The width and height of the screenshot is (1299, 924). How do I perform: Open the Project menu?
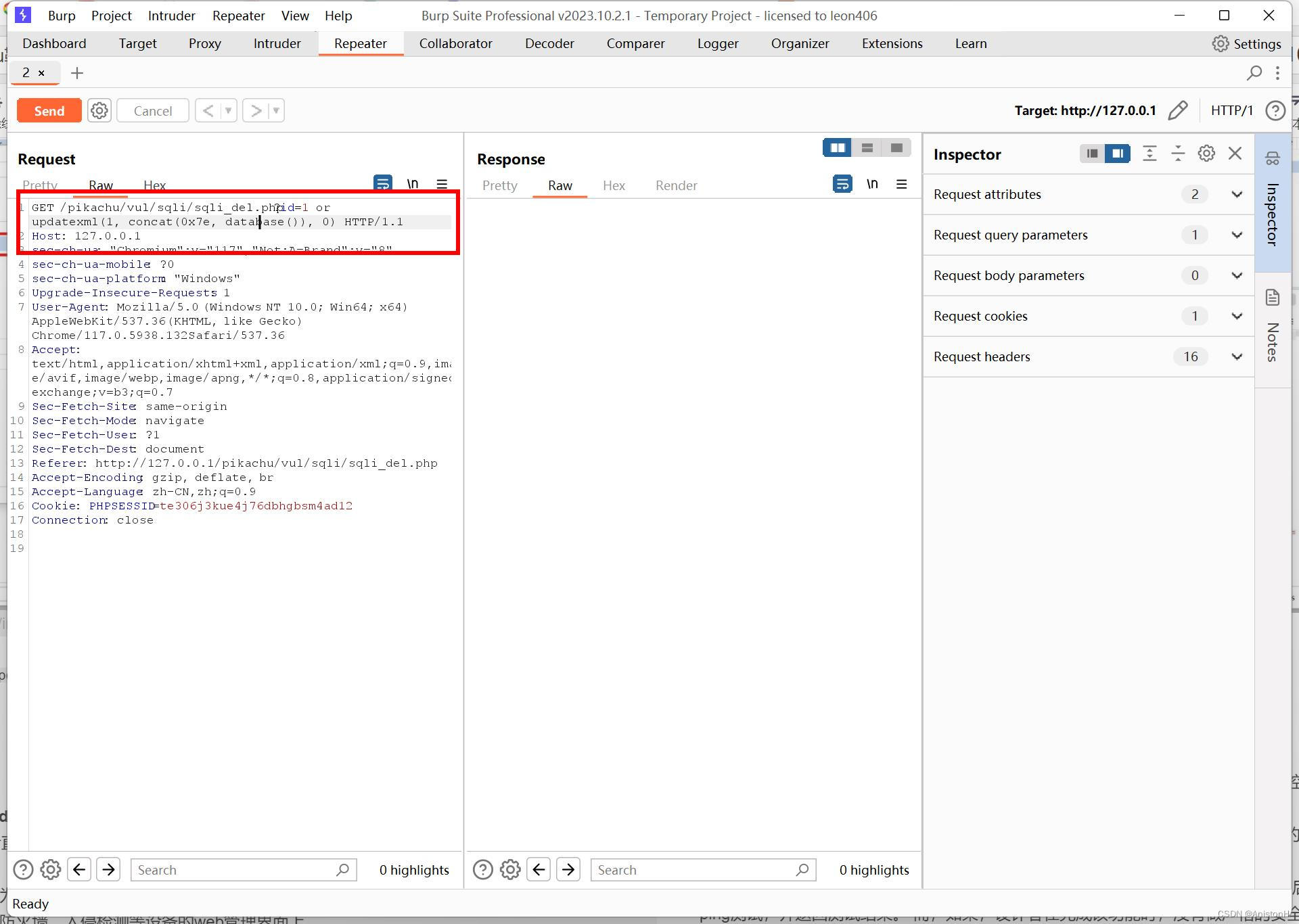112,16
